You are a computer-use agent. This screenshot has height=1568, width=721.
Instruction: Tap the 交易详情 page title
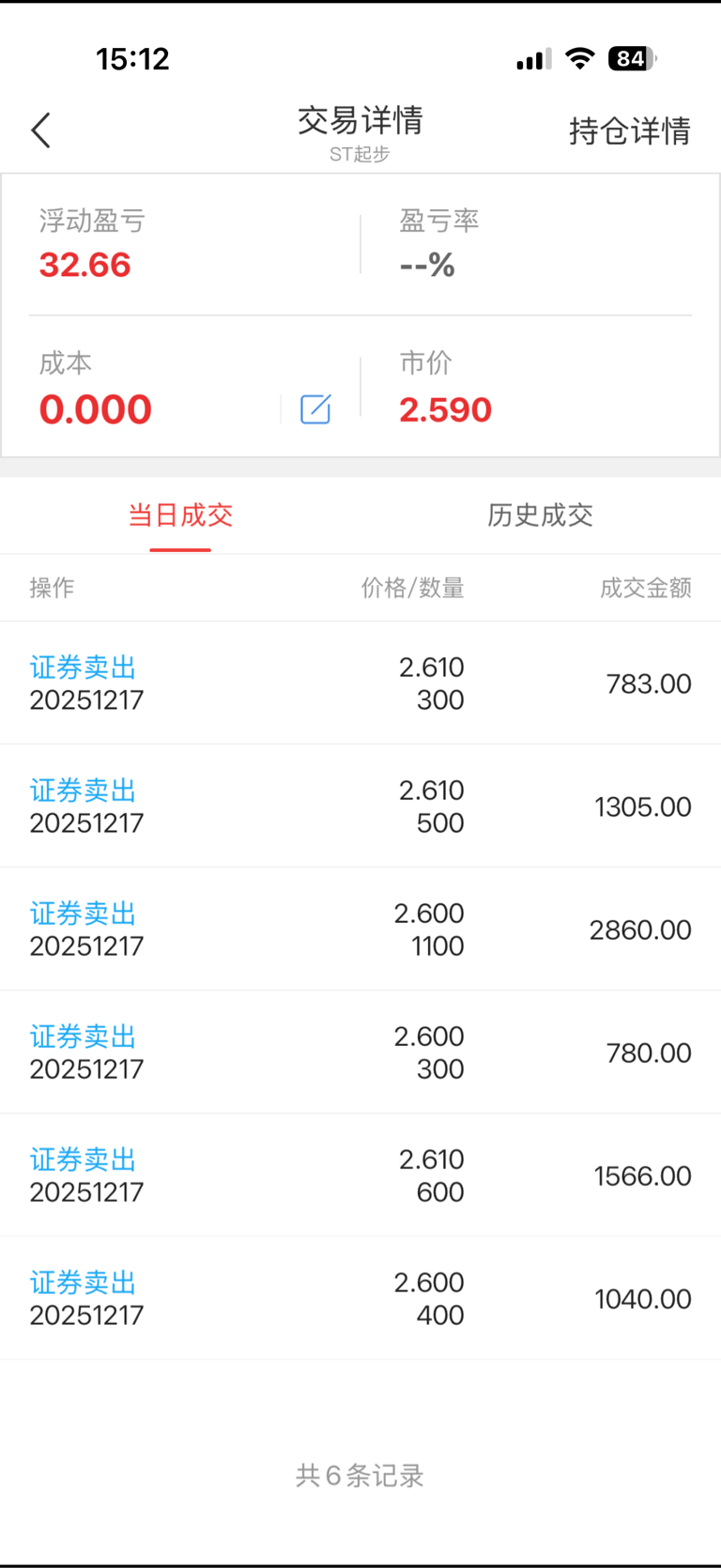click(360, 120)
